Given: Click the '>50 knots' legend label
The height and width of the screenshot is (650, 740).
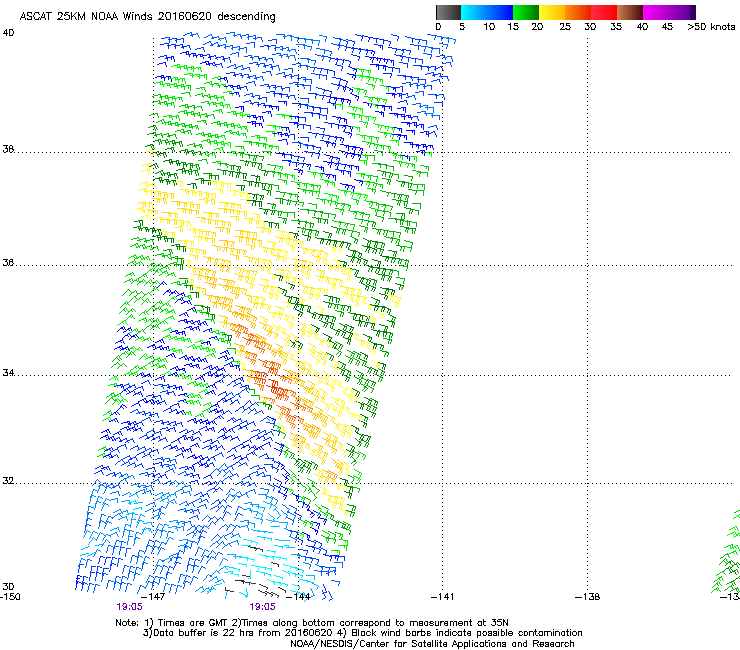Looking at the screenshot, I should [x=711, y=27].
